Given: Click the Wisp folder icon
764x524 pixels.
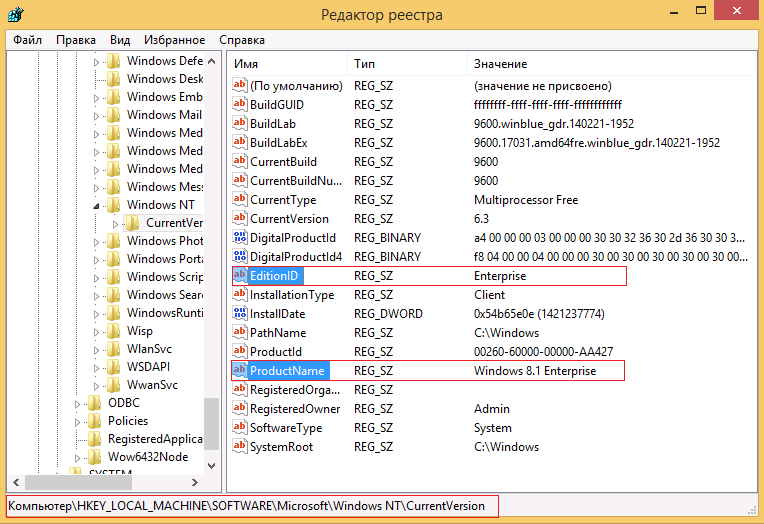Looking at the screenshot, I should 114,331.
